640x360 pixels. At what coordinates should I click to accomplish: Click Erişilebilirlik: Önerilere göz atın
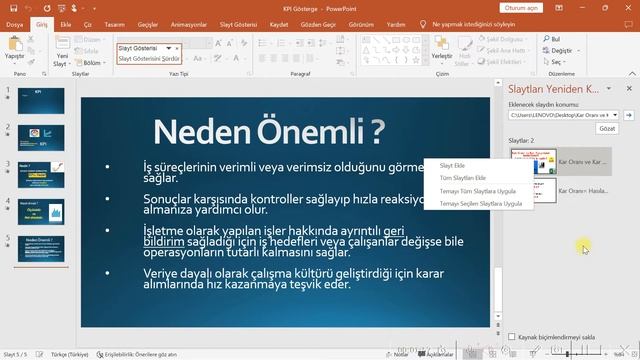click(x=137, y=354)
